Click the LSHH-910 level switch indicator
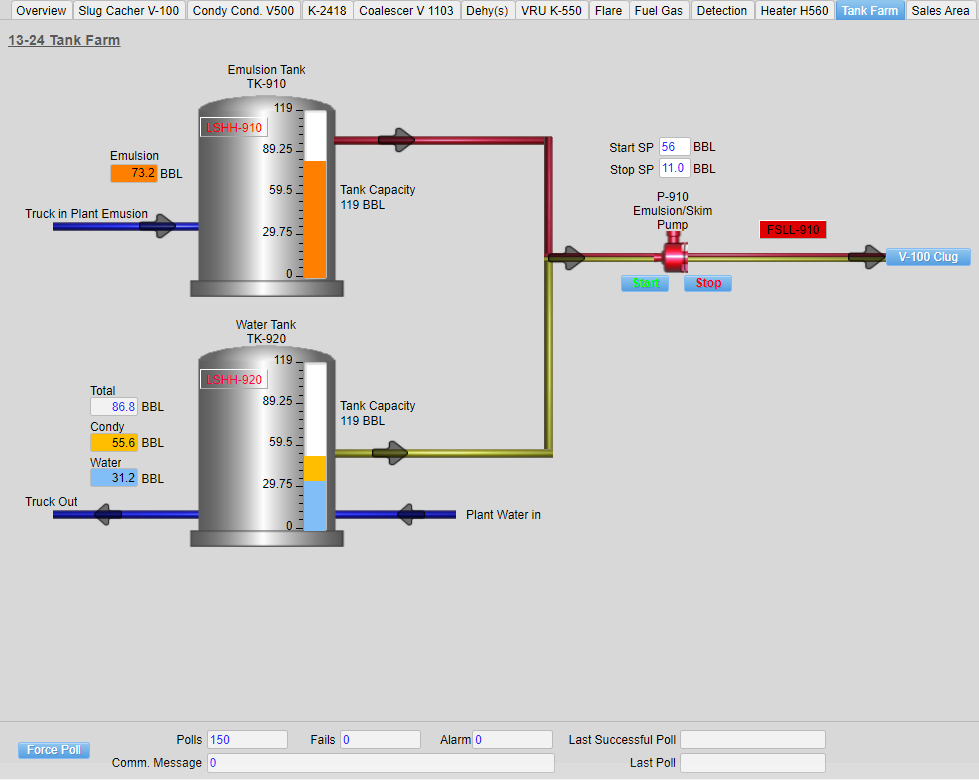Viewport: 979px width, 780px height. coord(234,127)
